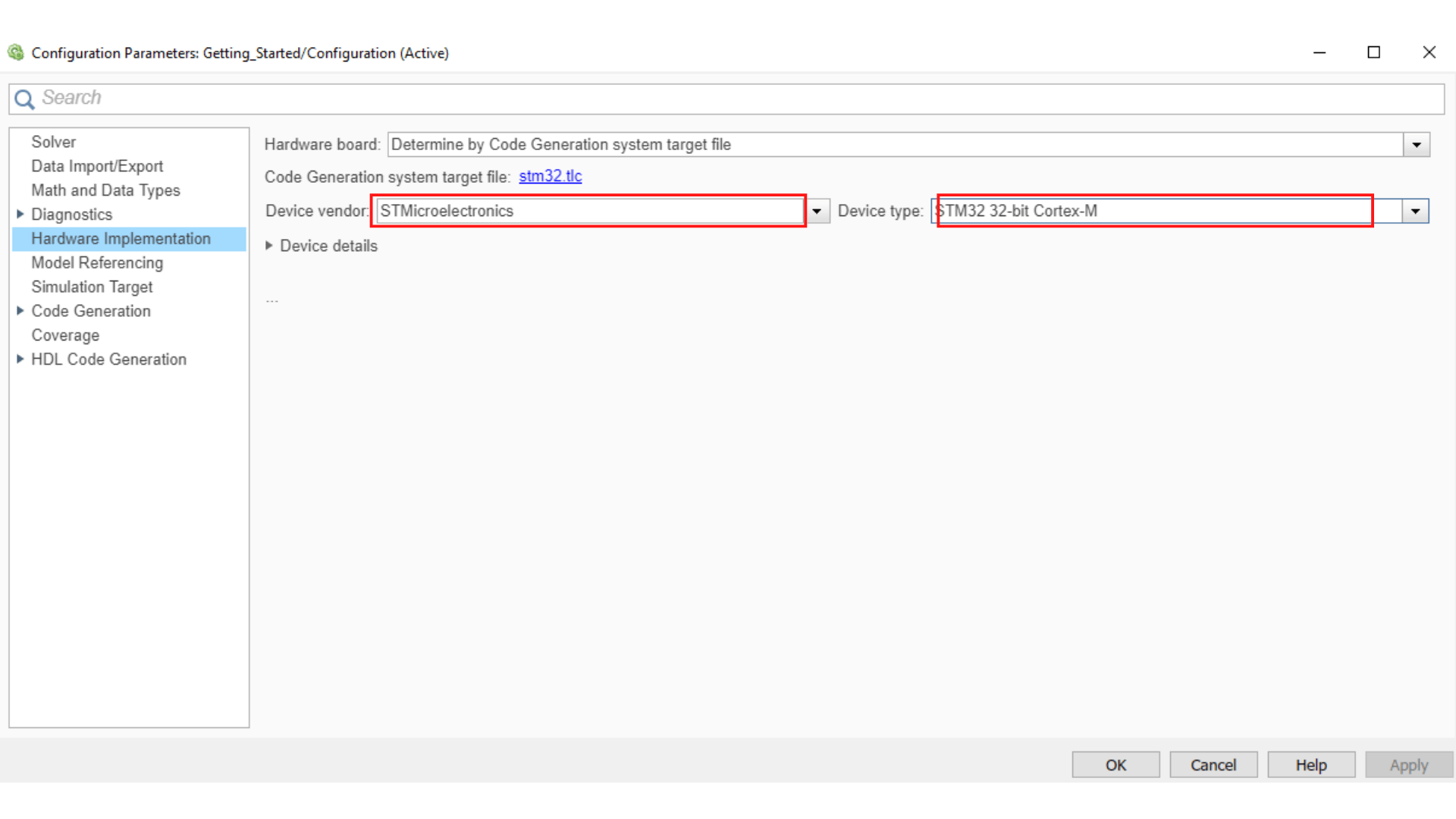Open Help for configuration parameters

1310,764
